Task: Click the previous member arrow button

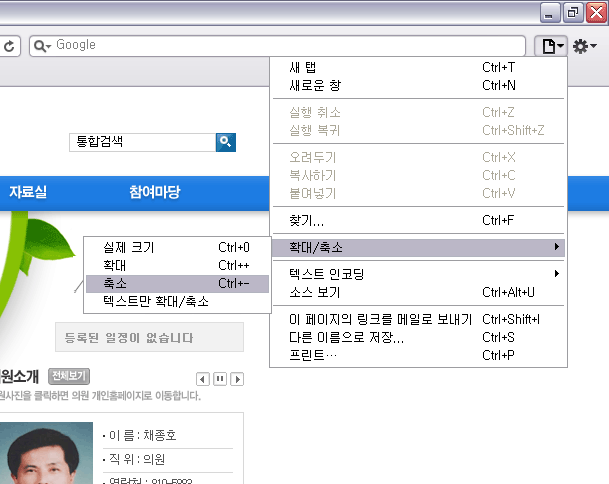Action: pyautogui.click(x=203, y=379)
